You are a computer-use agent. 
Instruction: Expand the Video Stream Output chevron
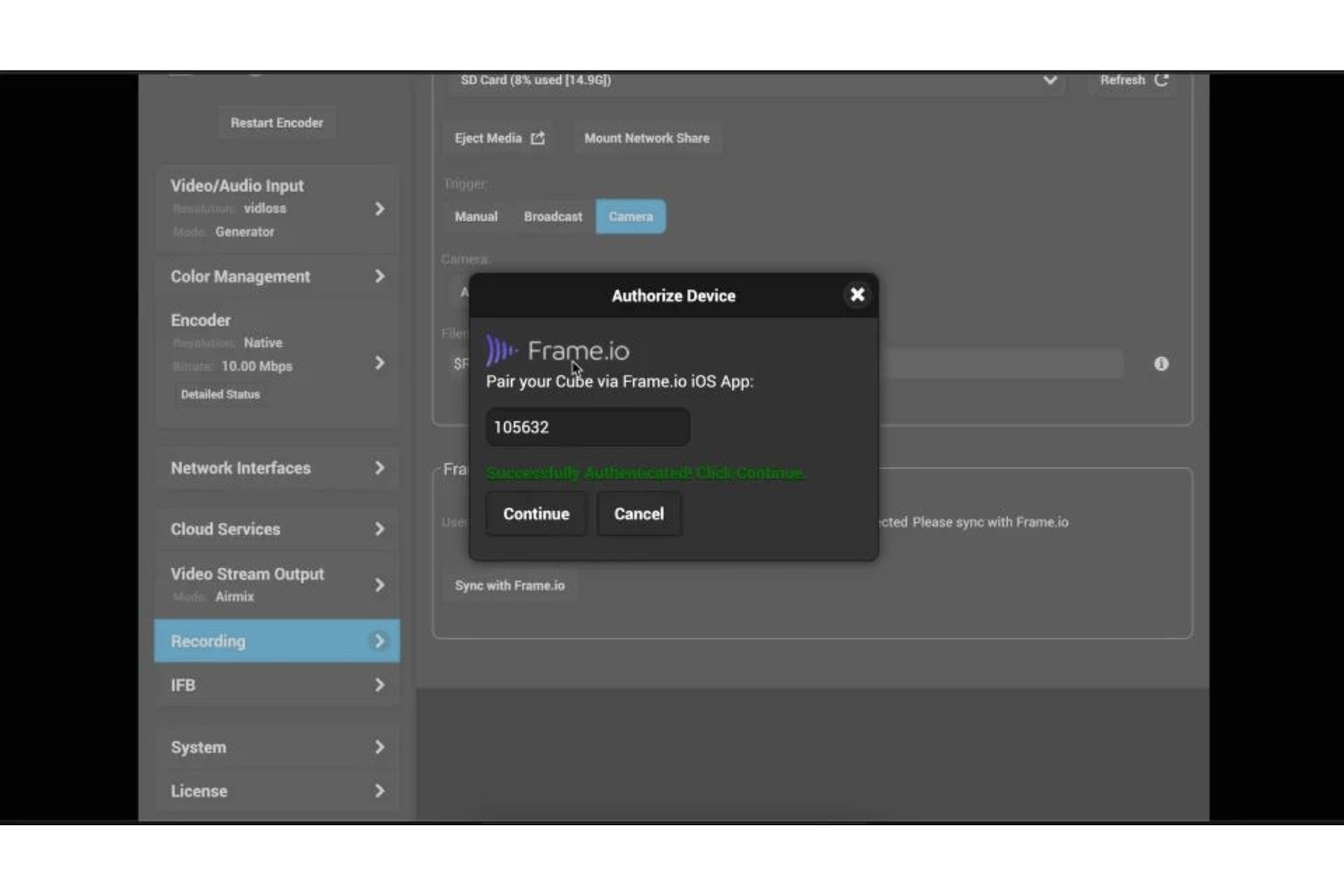(380, 585)
